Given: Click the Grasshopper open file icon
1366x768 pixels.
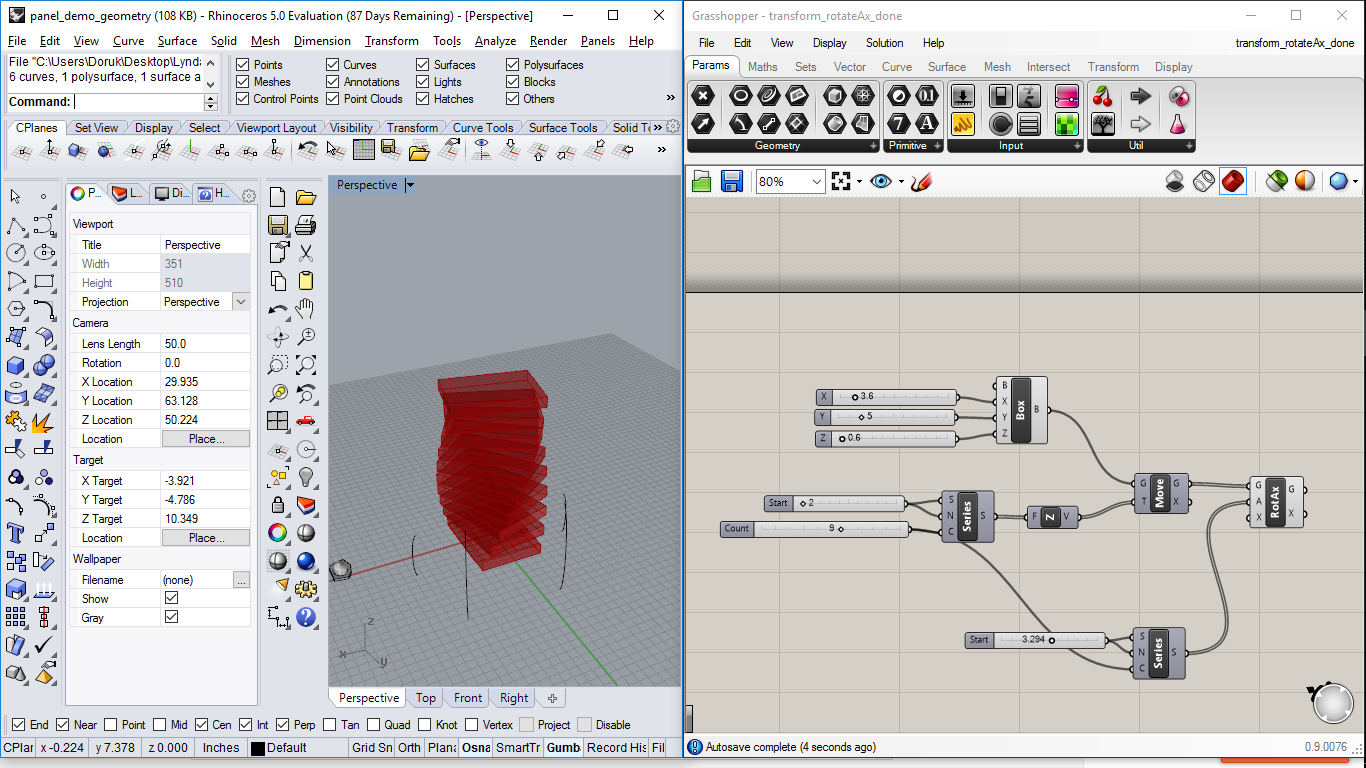Looking at the screenshot, I should click(701, 181).
